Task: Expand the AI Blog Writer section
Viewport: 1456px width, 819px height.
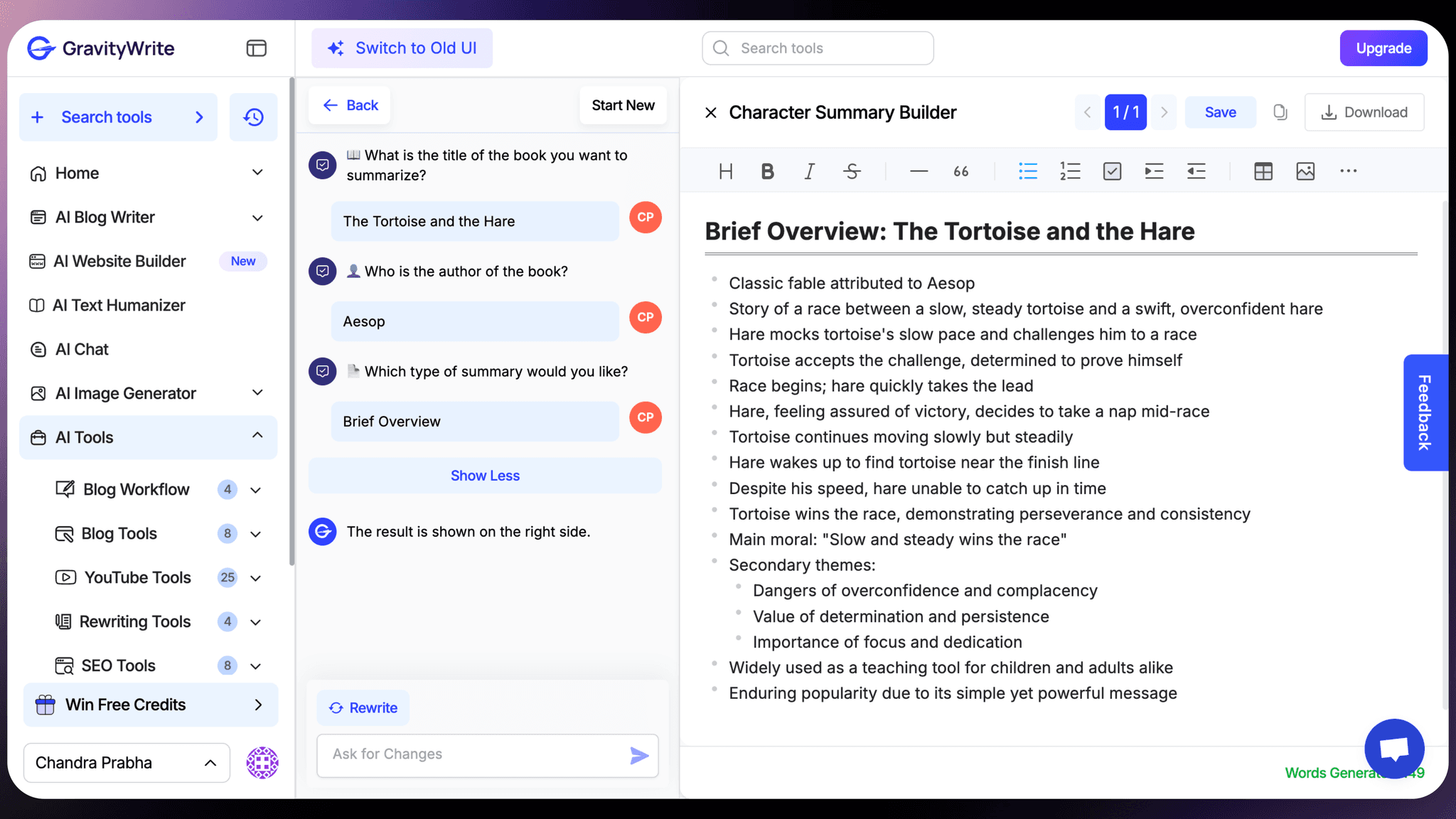Action: coord(257,218)
